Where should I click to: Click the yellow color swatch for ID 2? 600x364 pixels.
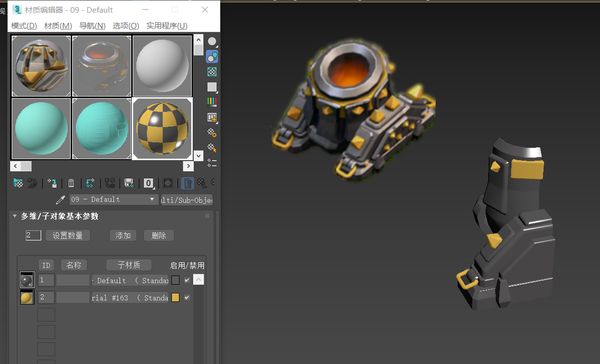click(x=175, y=297)
